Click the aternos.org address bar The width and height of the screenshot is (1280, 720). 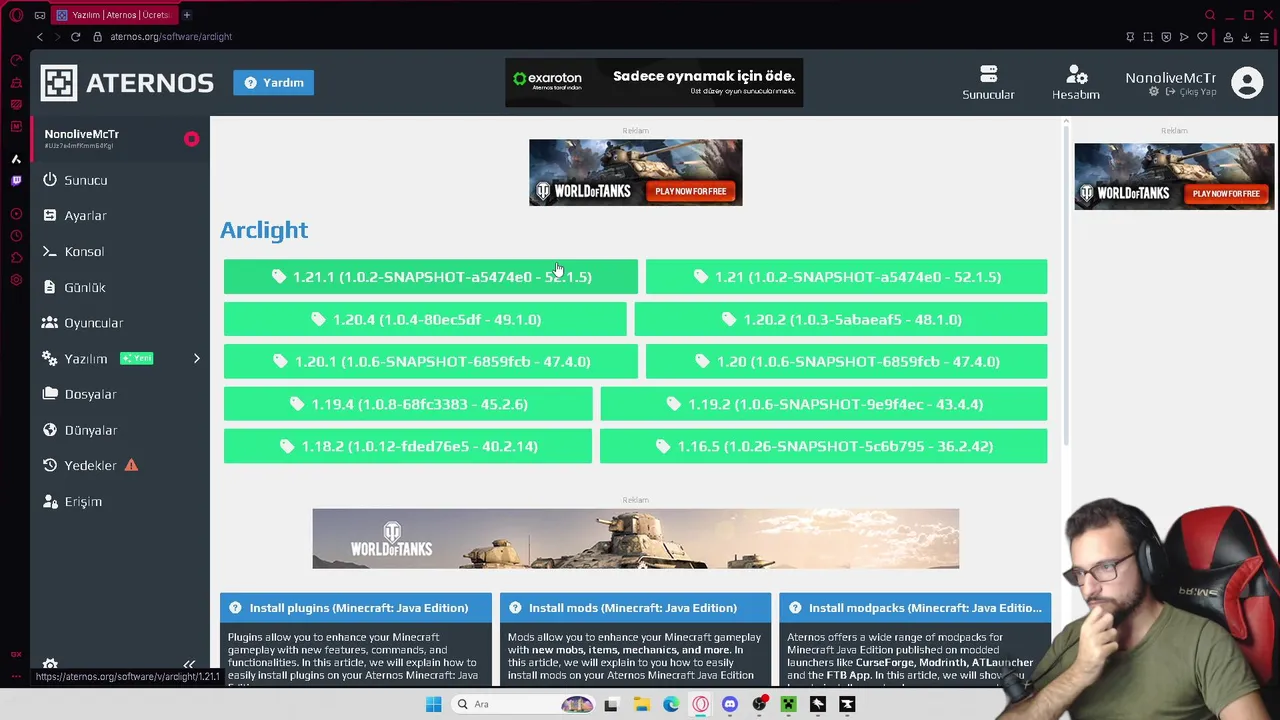pyautogui.click(x=171, y=37)
